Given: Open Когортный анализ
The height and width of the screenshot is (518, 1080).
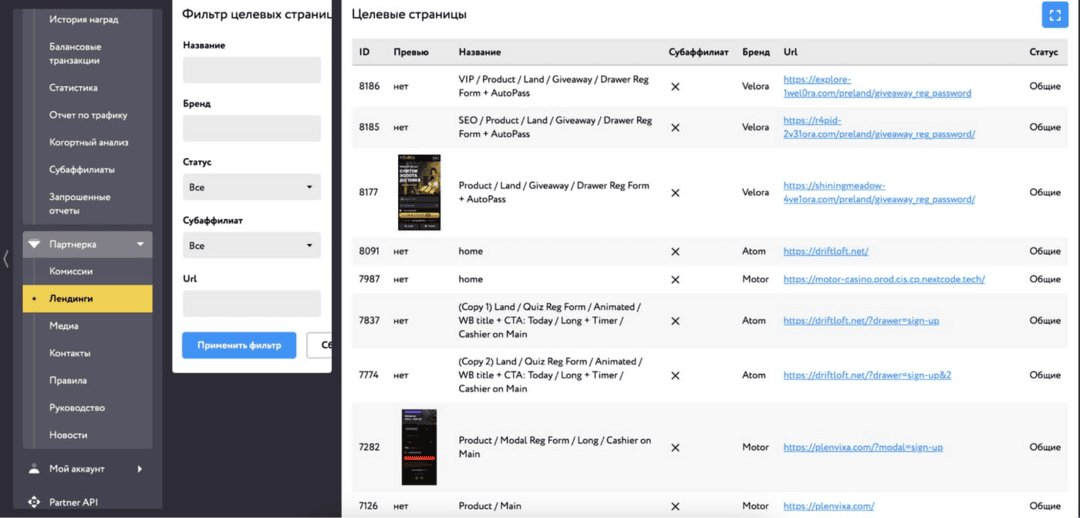Looking at the screenshot, I should click(x=89, y=143).
